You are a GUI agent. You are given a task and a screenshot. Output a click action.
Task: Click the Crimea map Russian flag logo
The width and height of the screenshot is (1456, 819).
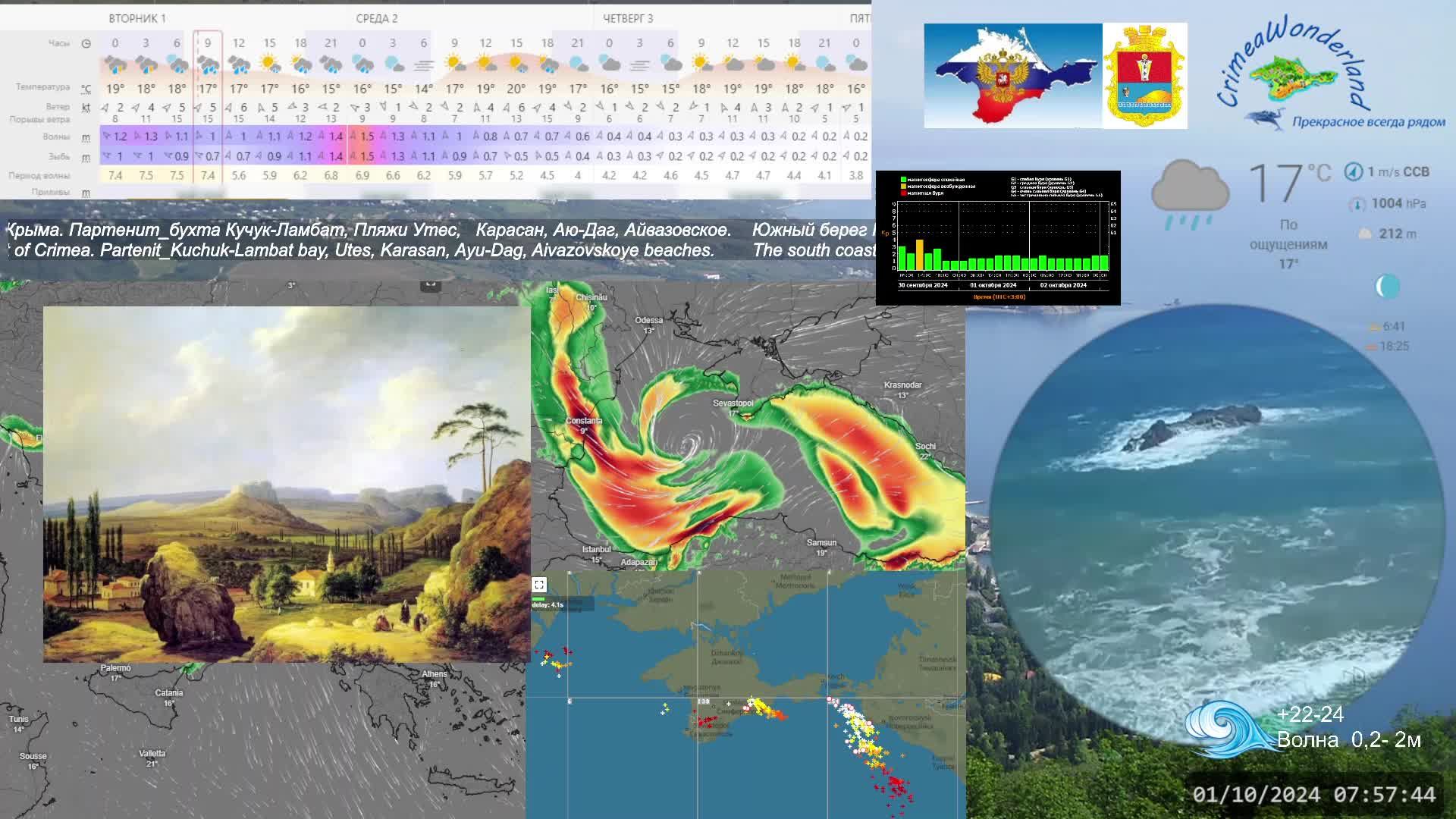click(1013, 75)
